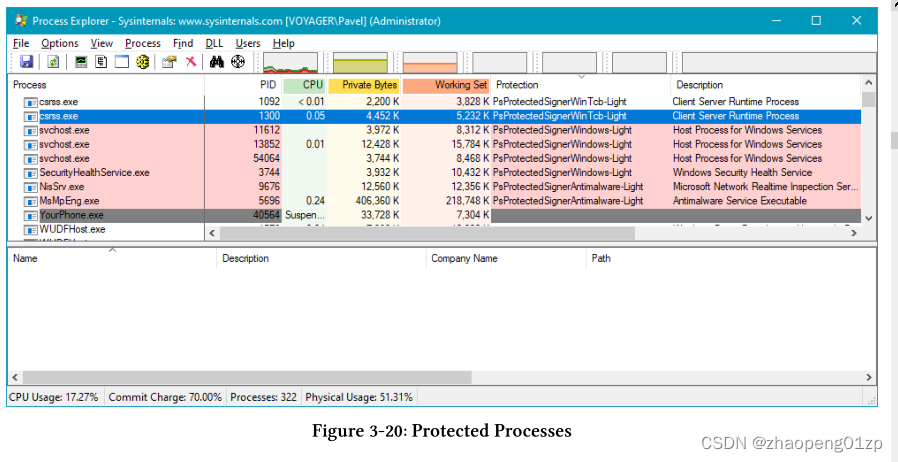
Task: Open the File menu
Action: click(x=21, y=44)
